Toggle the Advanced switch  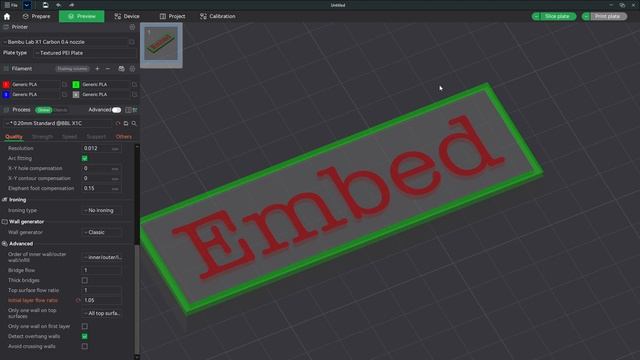coord(116,110)
